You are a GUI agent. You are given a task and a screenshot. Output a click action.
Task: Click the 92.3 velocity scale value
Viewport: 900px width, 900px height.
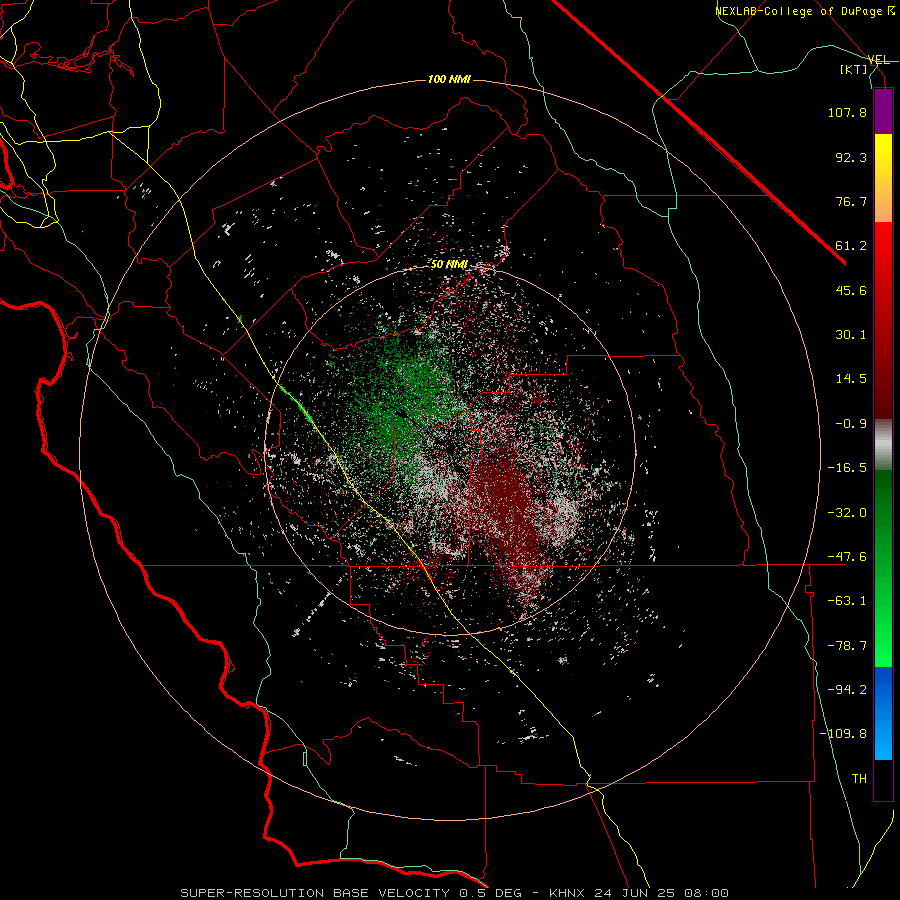851,157
